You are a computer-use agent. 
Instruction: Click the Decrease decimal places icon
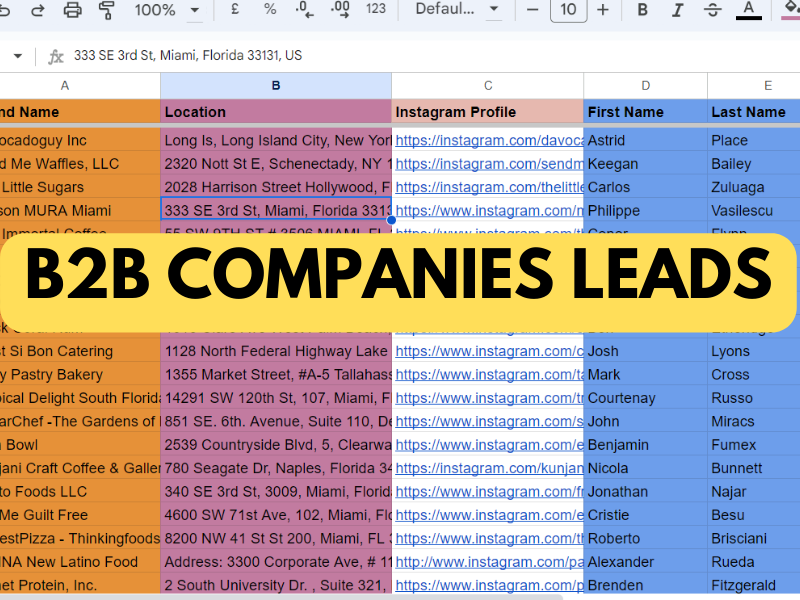305,10
